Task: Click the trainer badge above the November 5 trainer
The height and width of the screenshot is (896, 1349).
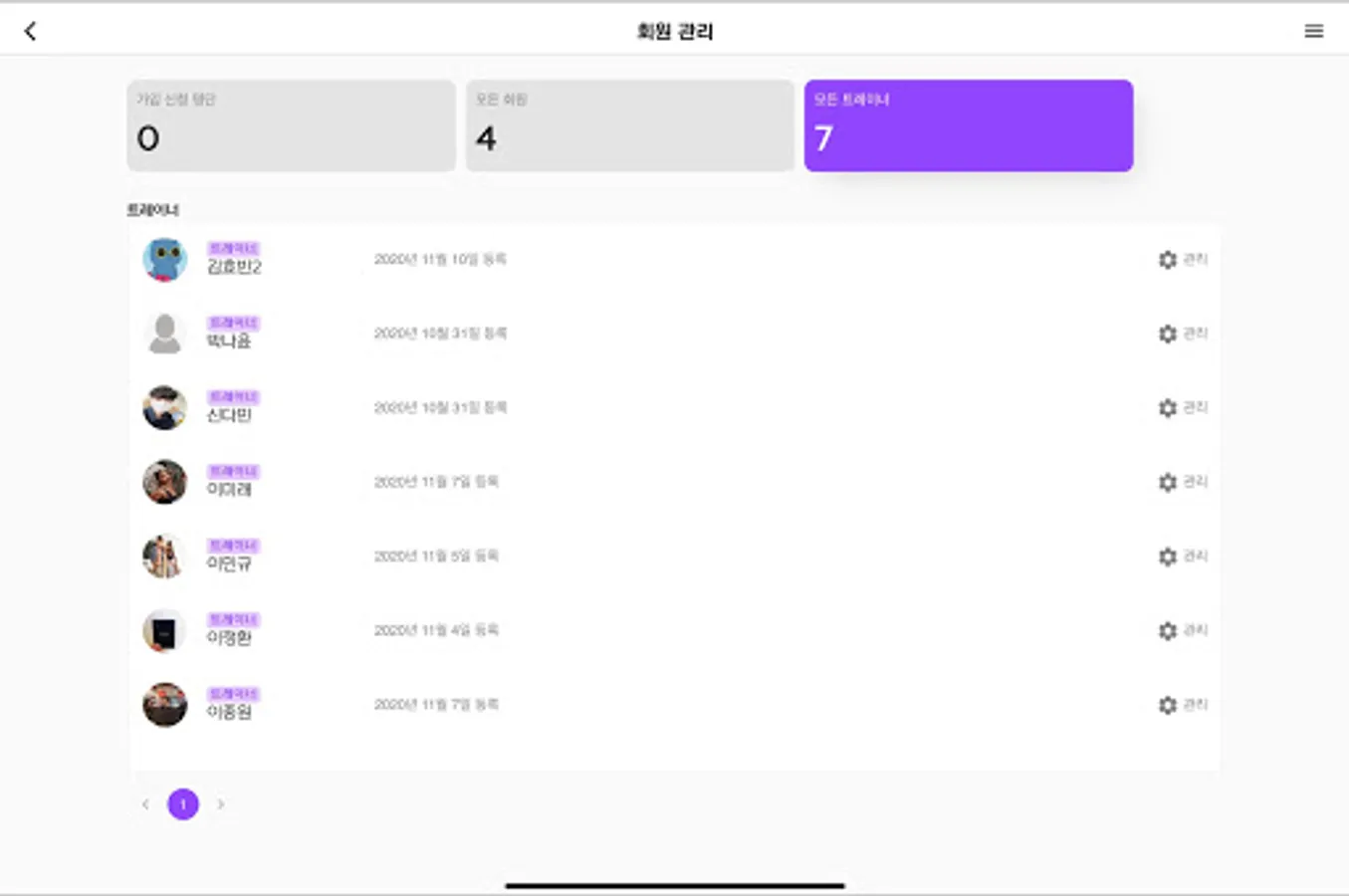Action: click(x=233, y=546)
